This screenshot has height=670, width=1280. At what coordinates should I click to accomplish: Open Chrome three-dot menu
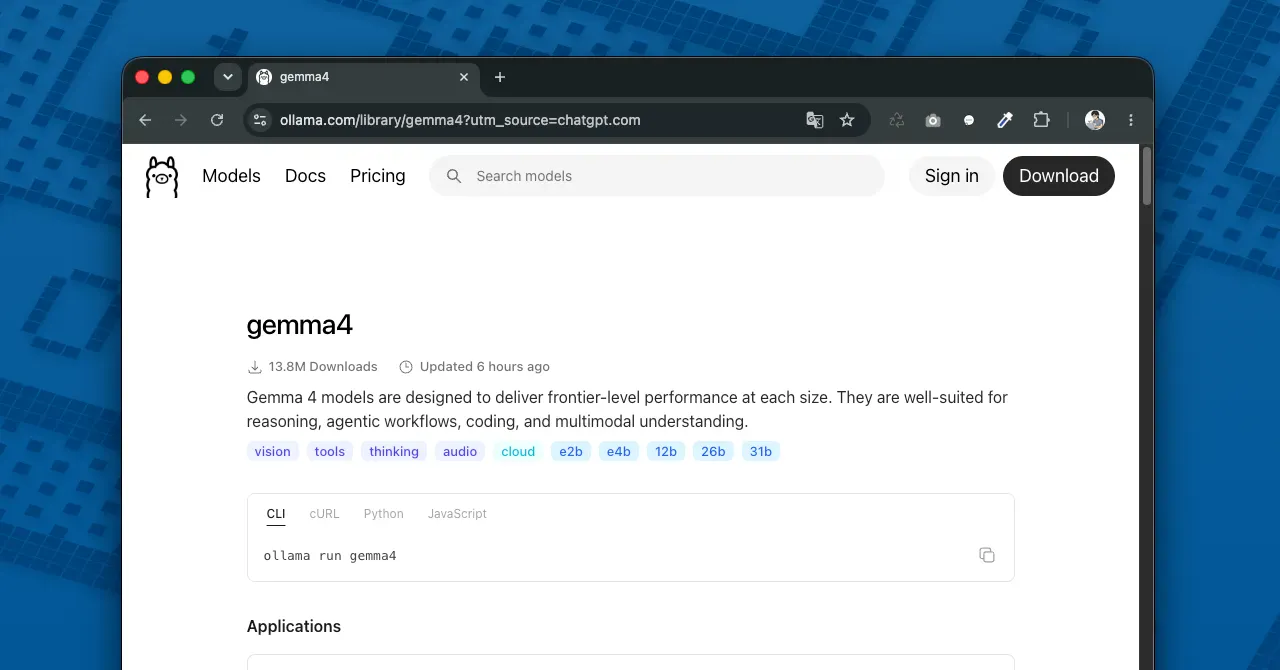pyautogui.click(x=1131, y=120)
